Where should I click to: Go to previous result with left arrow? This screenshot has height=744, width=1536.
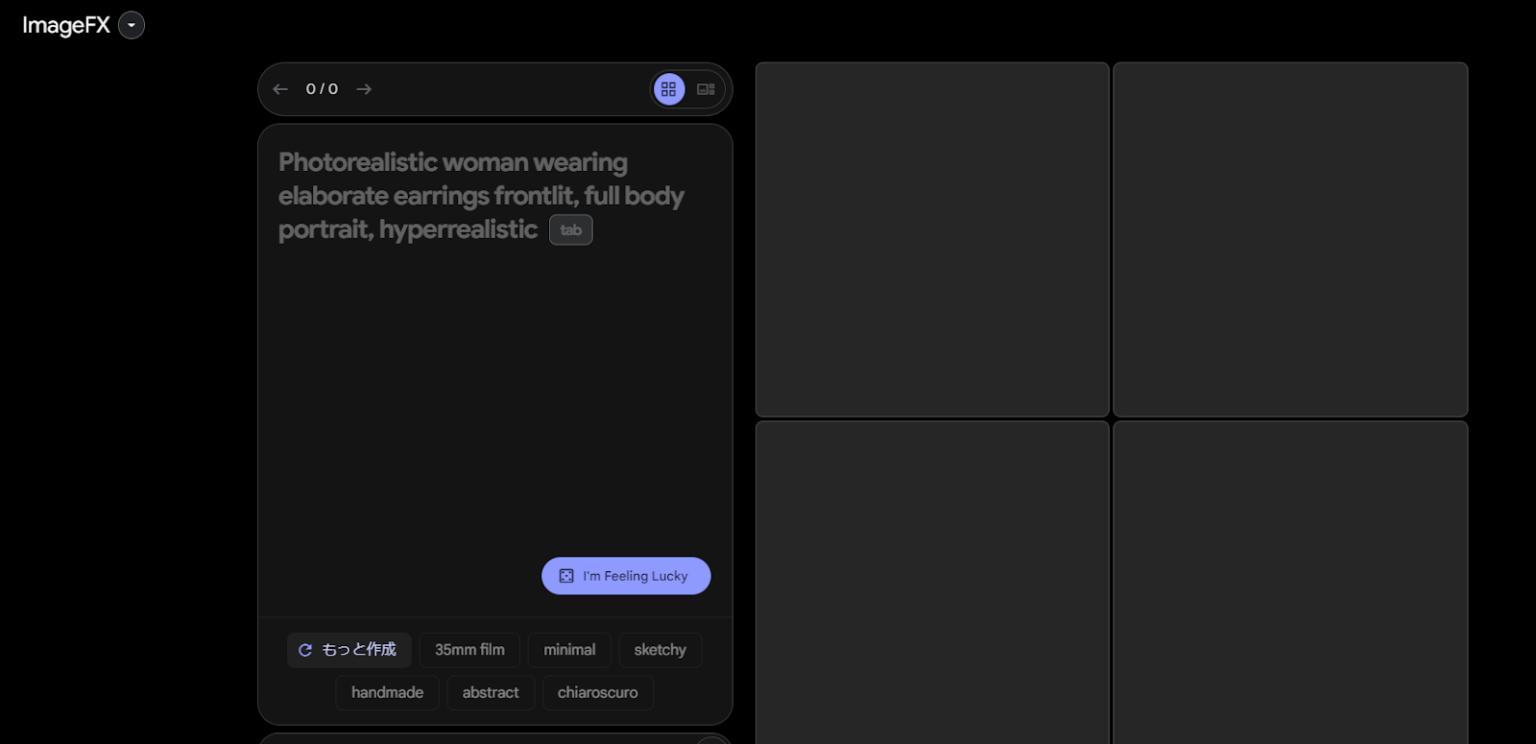(x=280, y=89)
